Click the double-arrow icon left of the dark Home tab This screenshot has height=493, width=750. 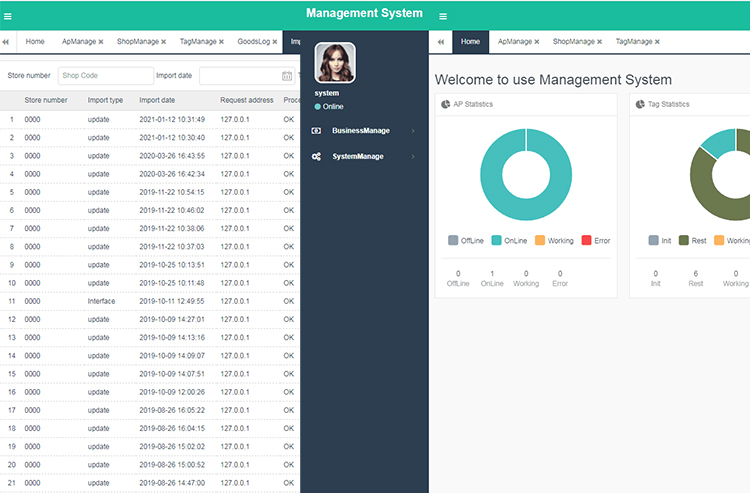(441, 42)
